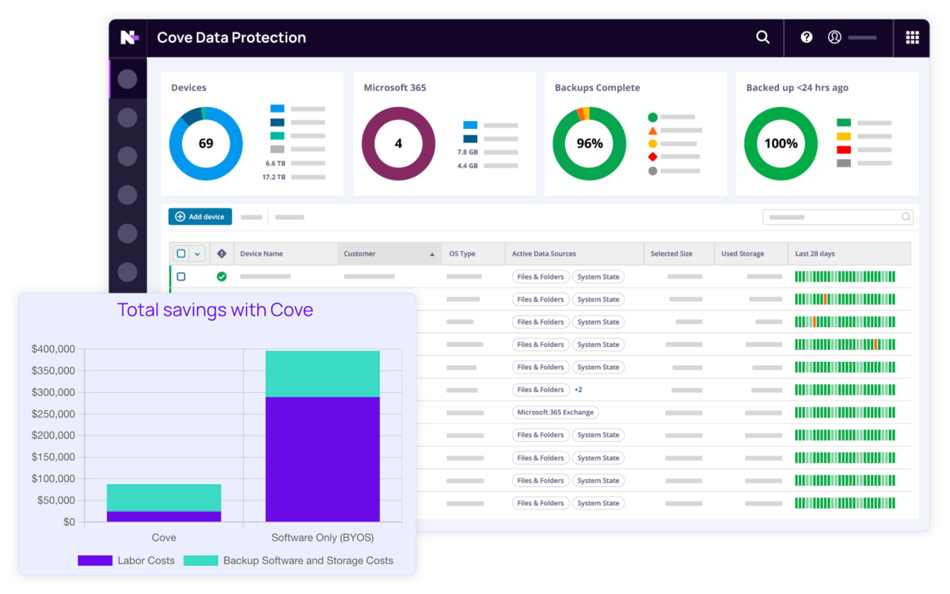Tick the select-all checkbox in the table header
The width and height of the screenshot is (950, 594).
point(181,253)
